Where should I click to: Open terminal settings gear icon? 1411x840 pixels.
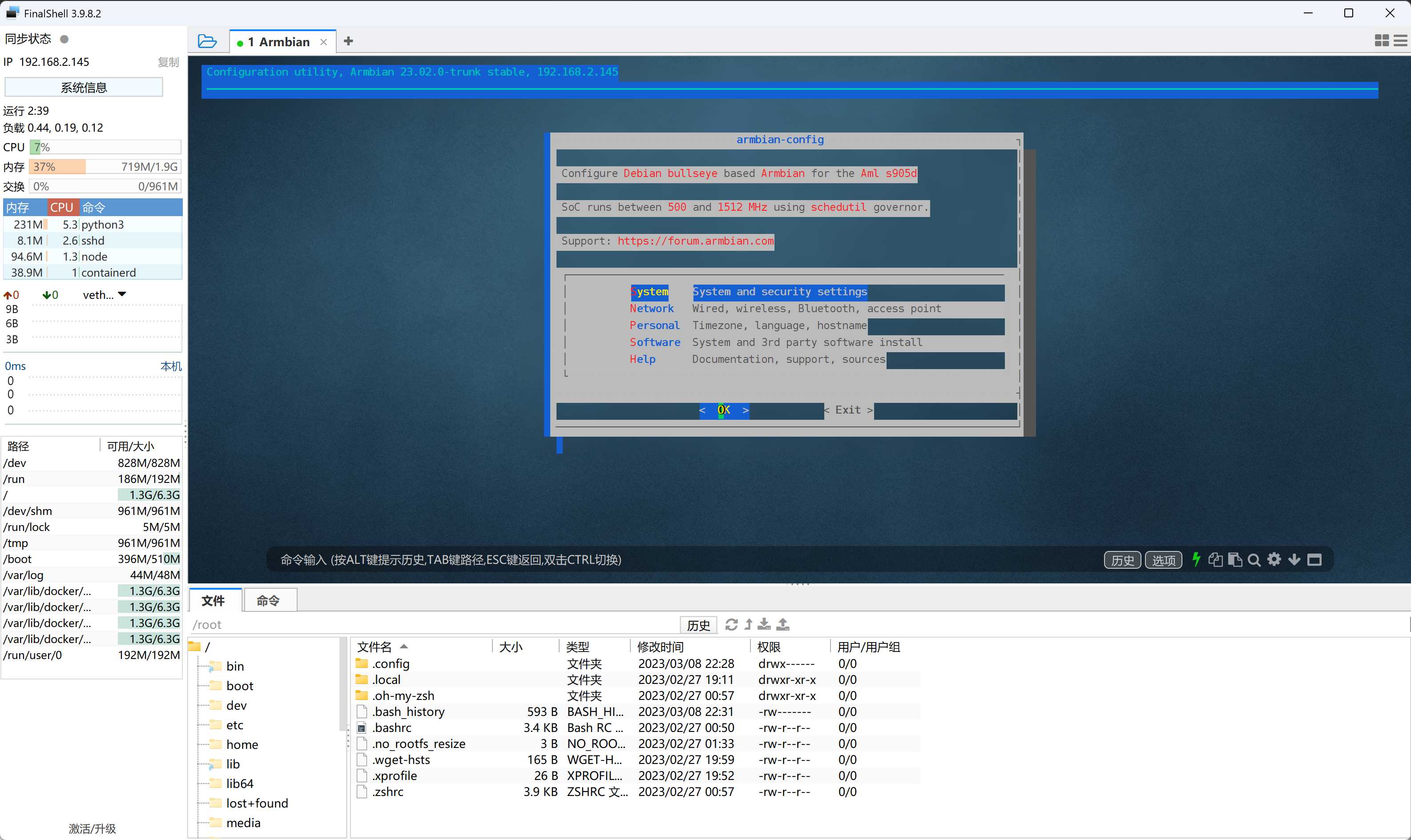tap(1274, 559)
